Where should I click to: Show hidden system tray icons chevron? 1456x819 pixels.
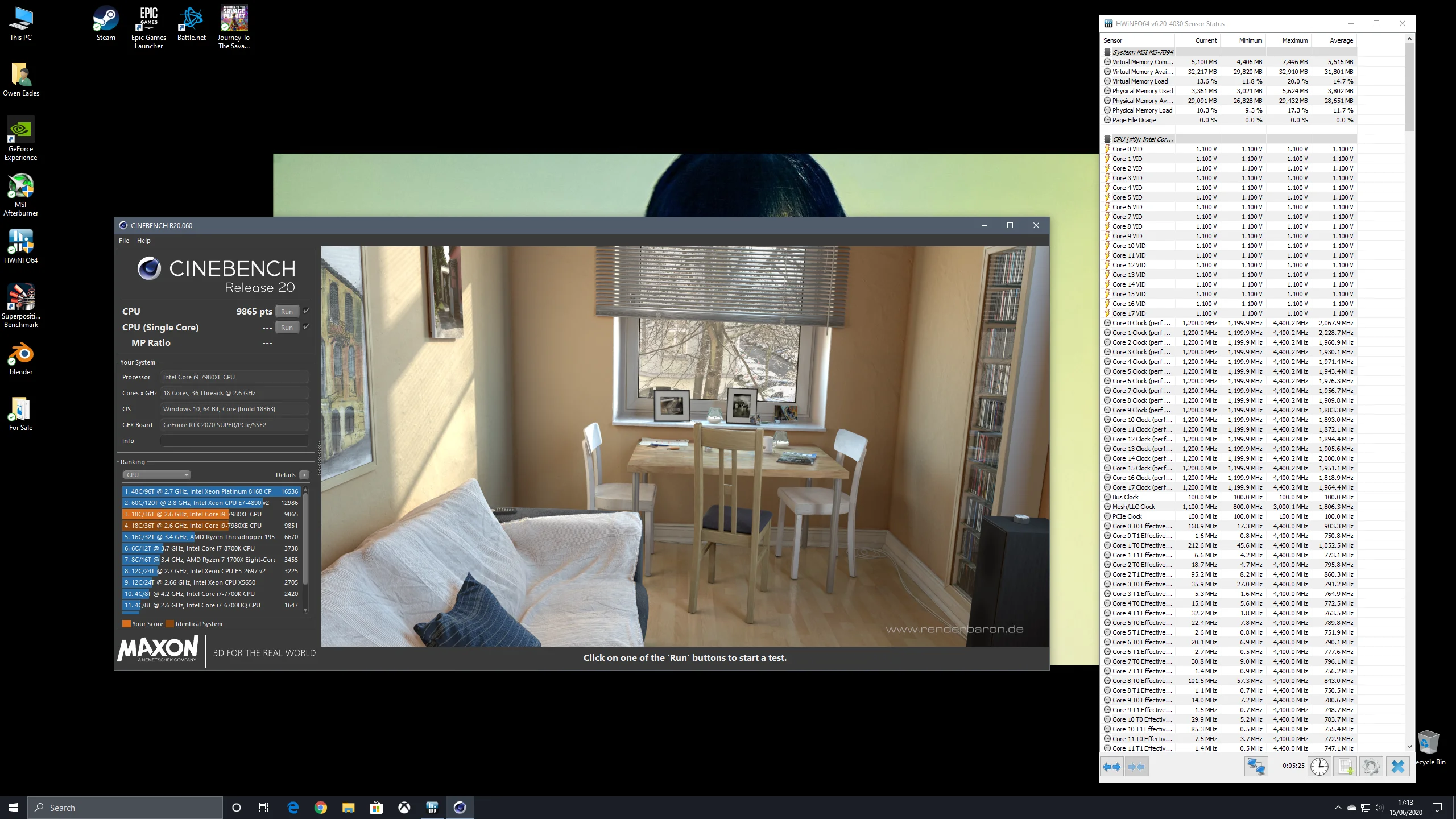pos(1338,808)
